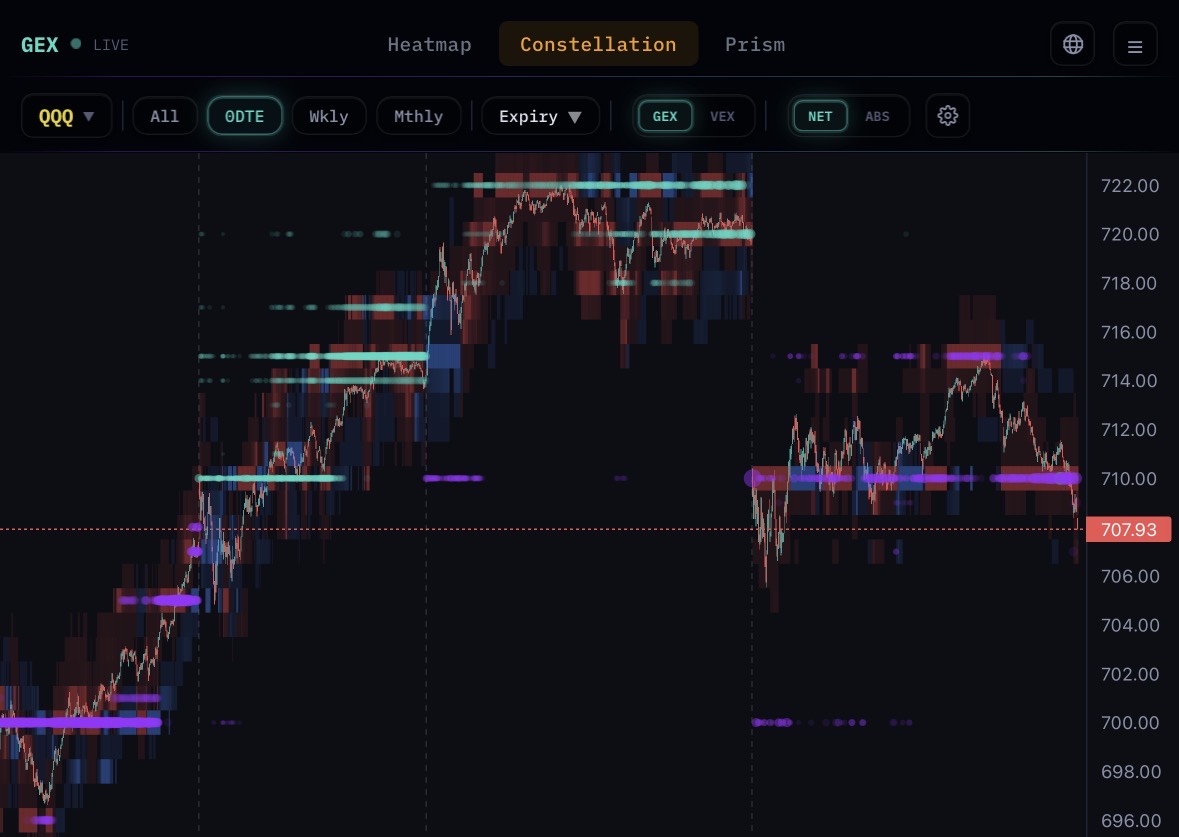Open the QQQ ticker dropdown
This screenshot has width=1179, height=837.
coord(66,117)
